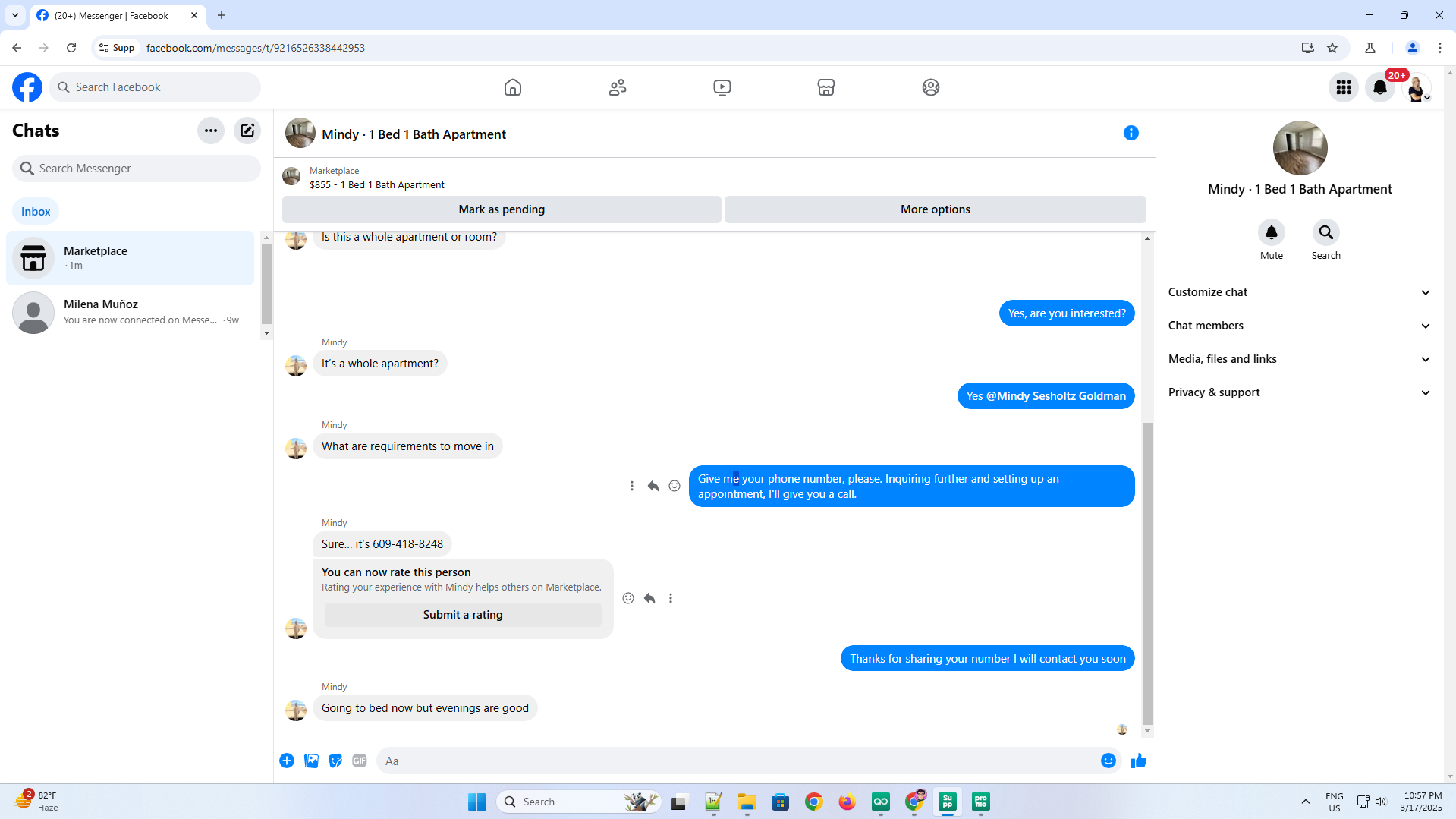
Task: Open File Explorer from taskbar
Action: (747, 802)
